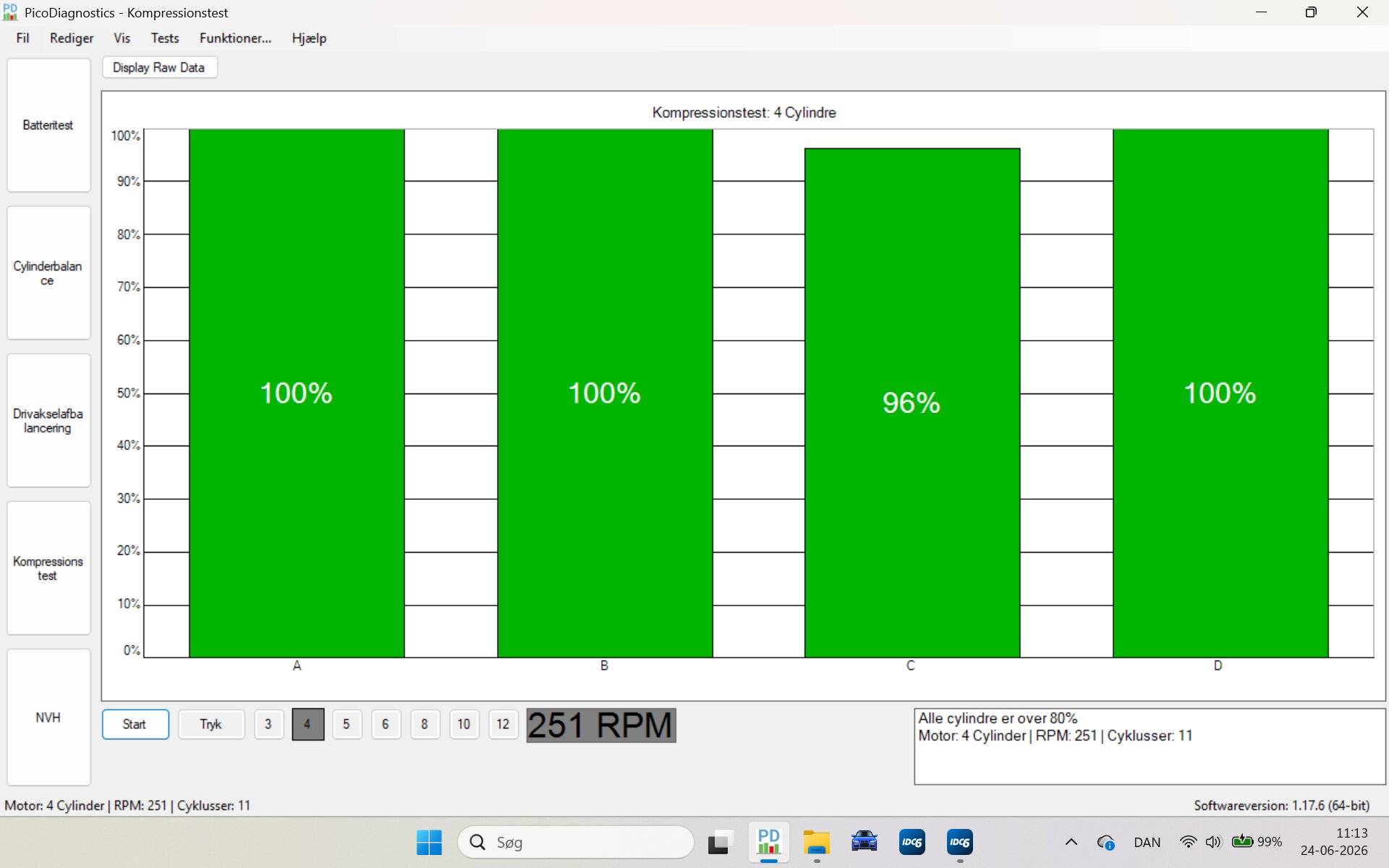Image resolution: width=1389 pixels, height=868 pixels.
Task: Open the Funktioner... menu
Action: point(235,38)
